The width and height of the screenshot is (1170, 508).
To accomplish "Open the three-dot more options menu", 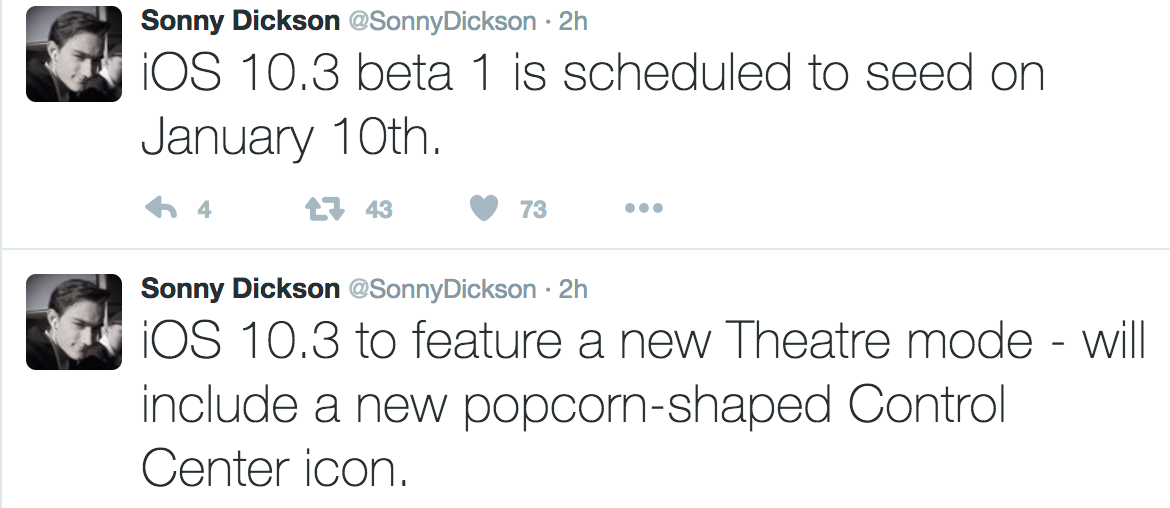I will [x=643, y=209].
